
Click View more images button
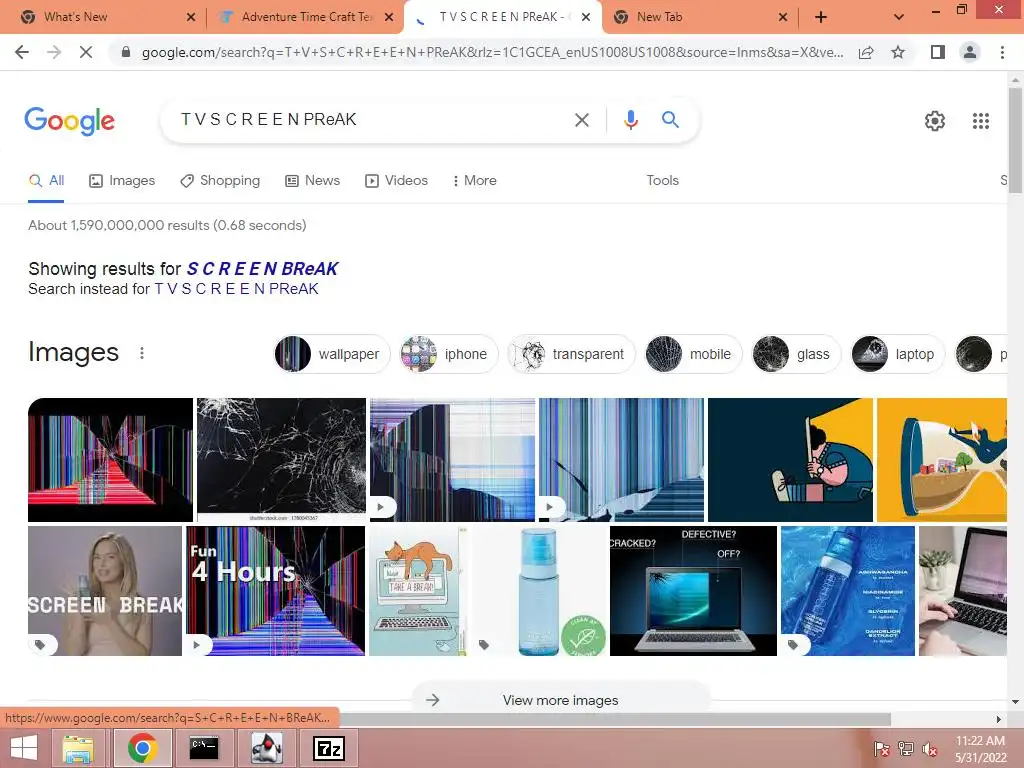pos(560,700)
